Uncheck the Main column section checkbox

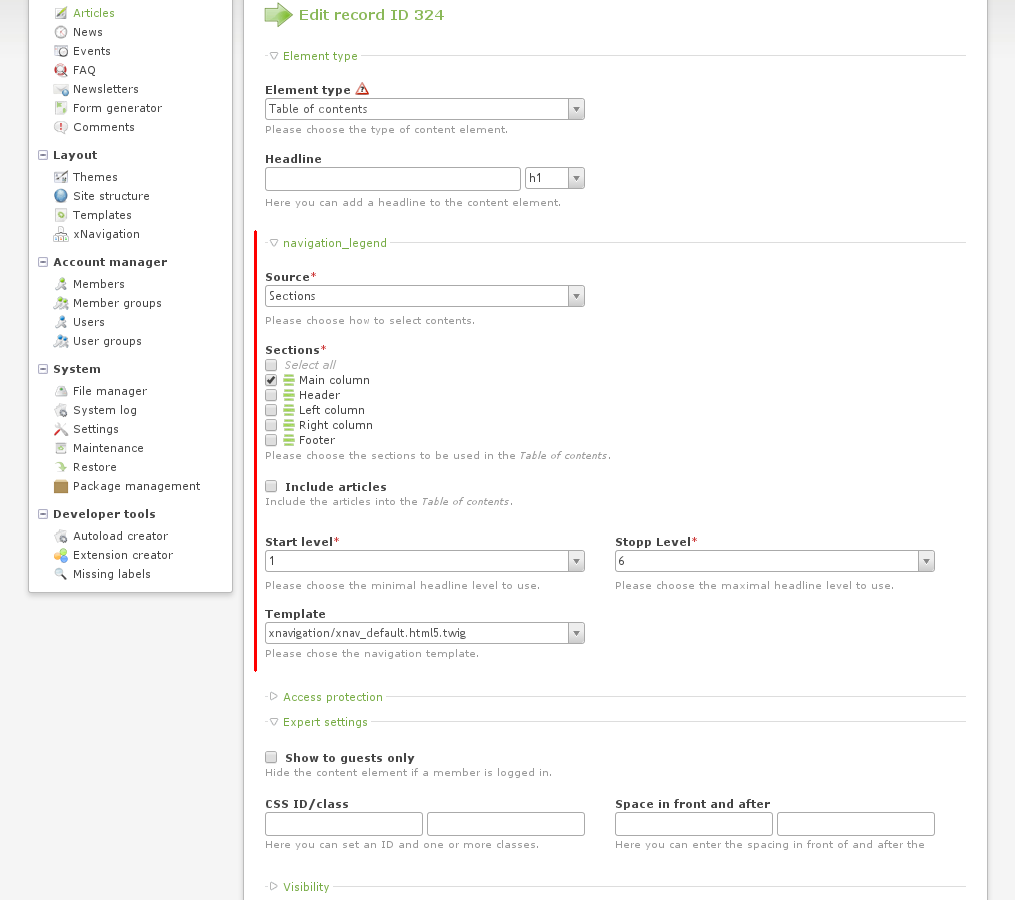tap(271, 380)
